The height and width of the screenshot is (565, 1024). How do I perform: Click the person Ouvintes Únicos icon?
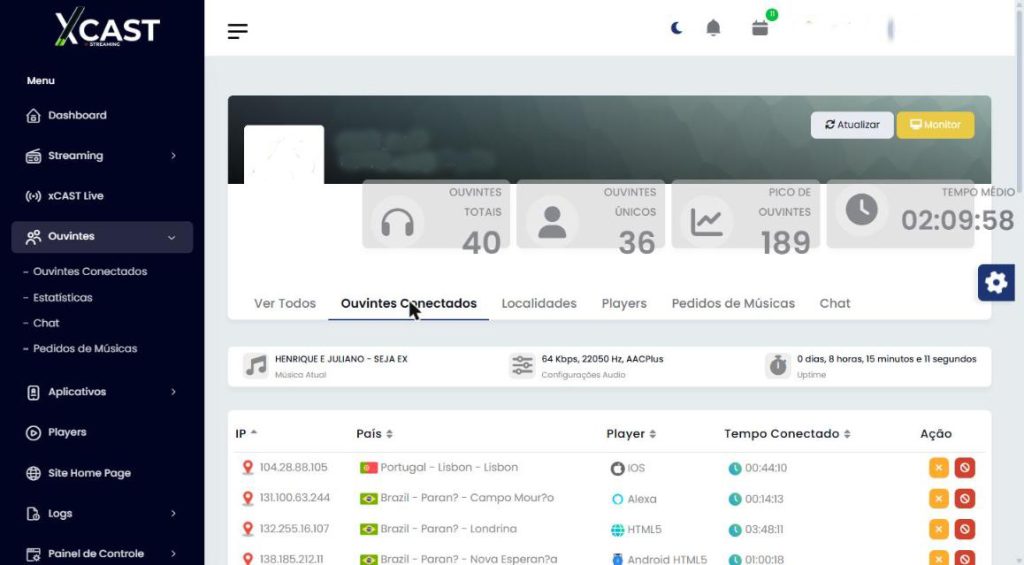[552, 223]
